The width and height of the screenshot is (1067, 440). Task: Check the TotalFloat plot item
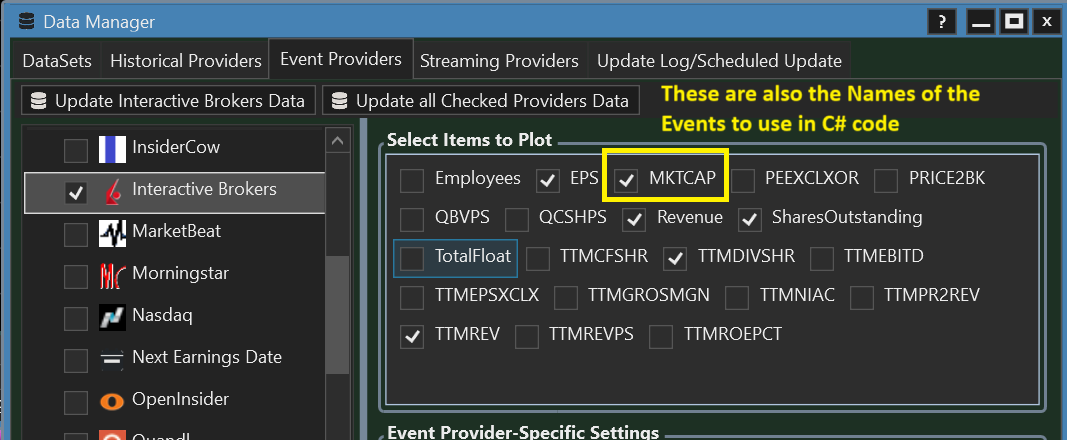(412, 258)
